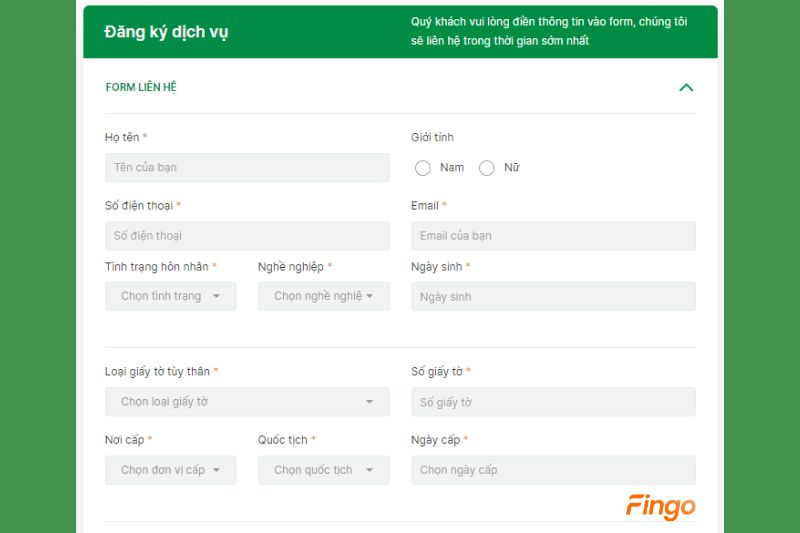The width and height of the screenshot is (800, 533).
Task: Click the Họ tên input field
Action: coord(247,167)
